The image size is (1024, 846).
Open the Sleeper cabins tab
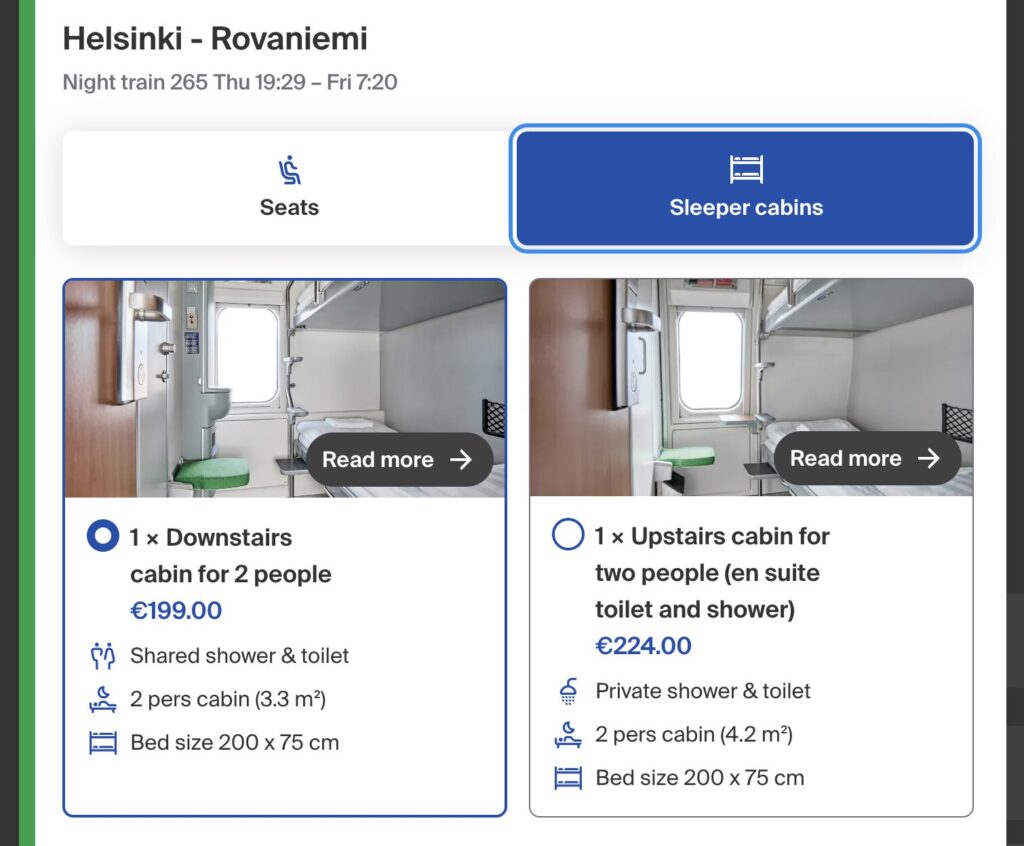coord(745,189)
